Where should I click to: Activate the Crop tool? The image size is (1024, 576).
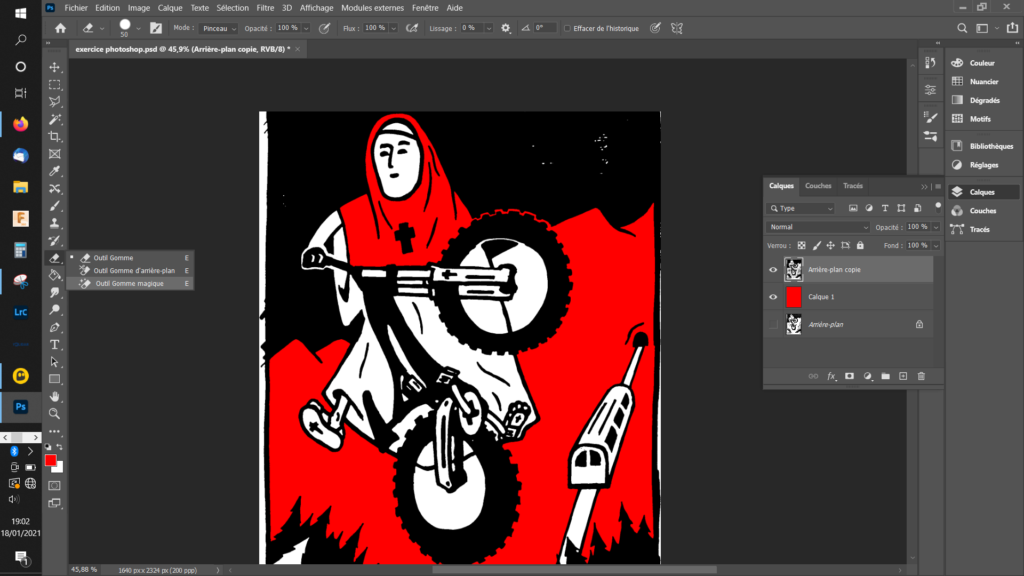coord(55,136)
